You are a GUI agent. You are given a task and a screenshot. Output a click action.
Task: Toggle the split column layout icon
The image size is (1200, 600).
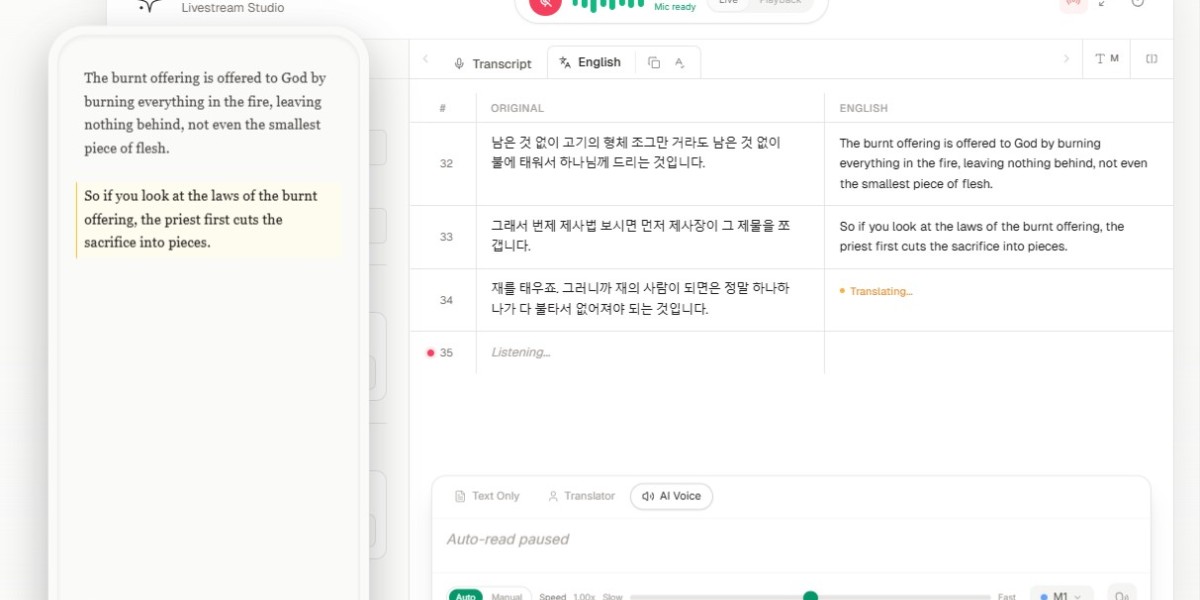pos(1151,59)
